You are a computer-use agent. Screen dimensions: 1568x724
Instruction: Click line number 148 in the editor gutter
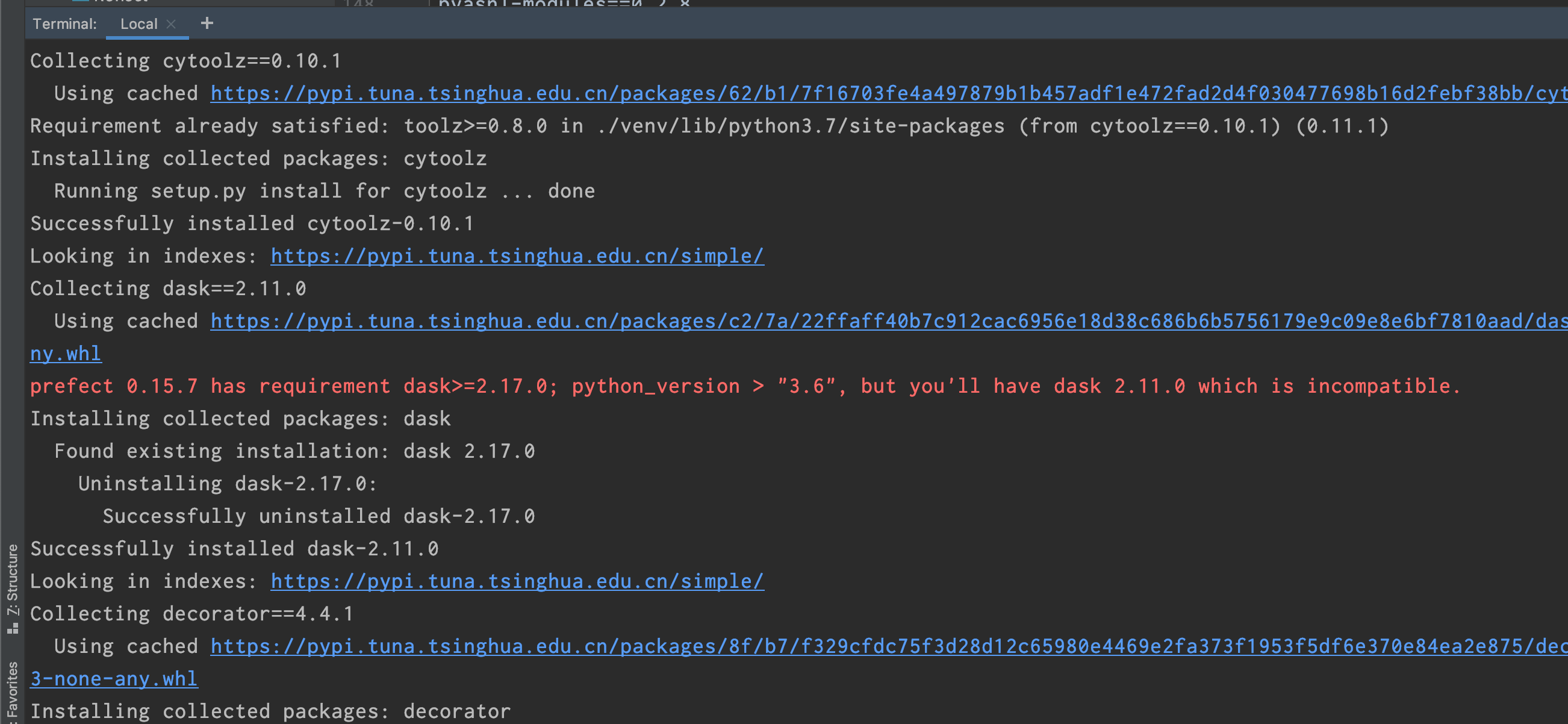pyautogui.click(x=358, y=5)
